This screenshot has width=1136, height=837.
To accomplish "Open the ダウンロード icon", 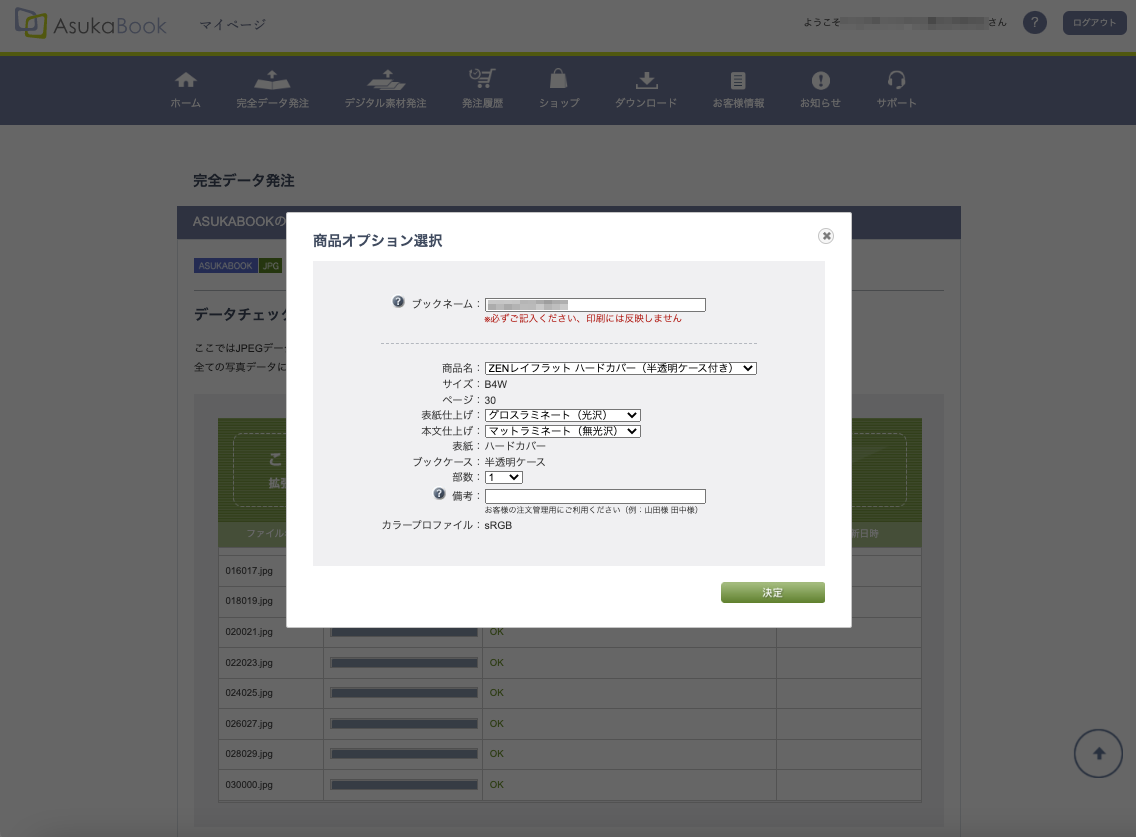I will point(646,81).
